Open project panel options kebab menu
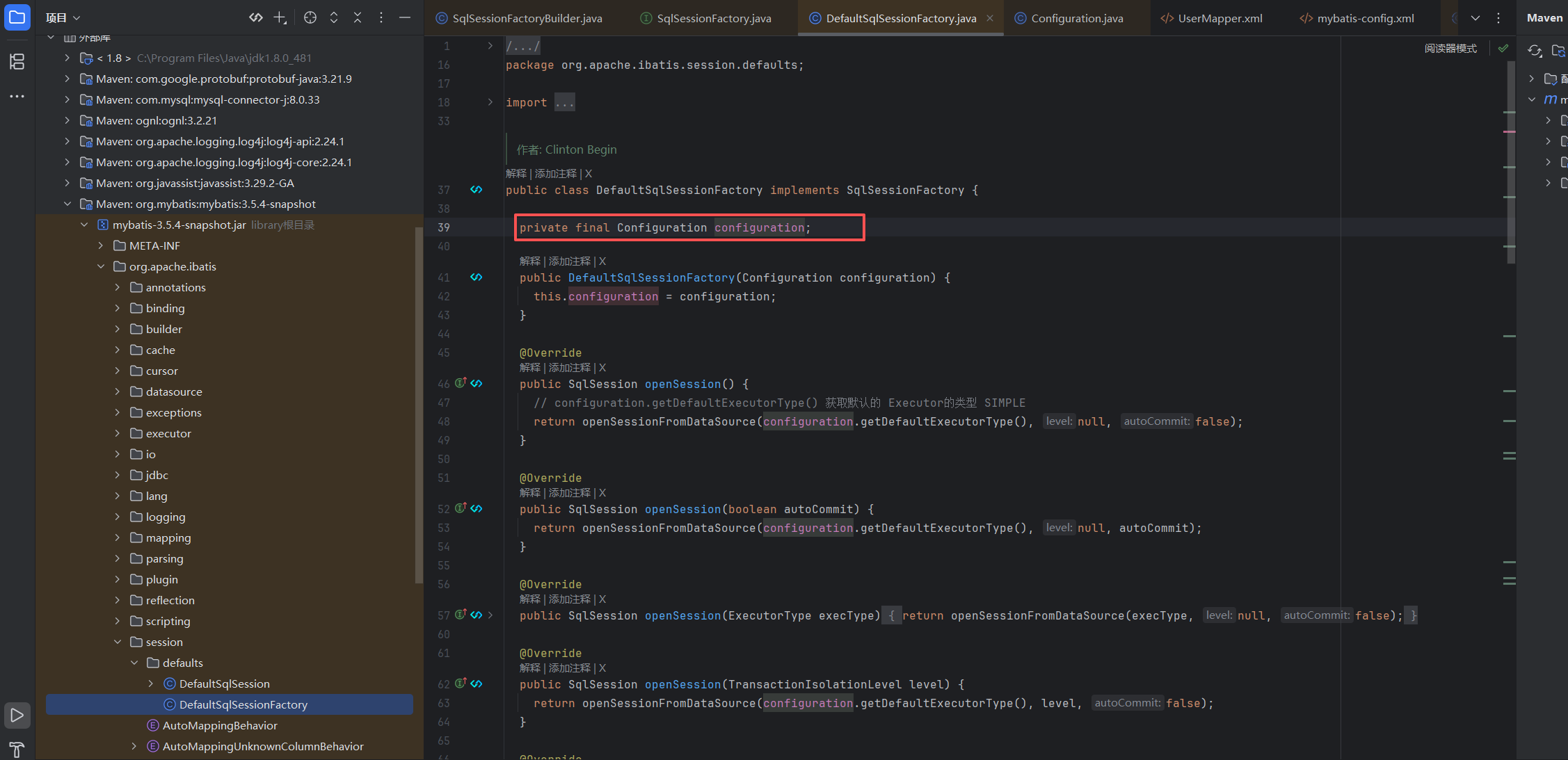The image size is (1568, 760). pyautogui.click(x=381, y=17)
